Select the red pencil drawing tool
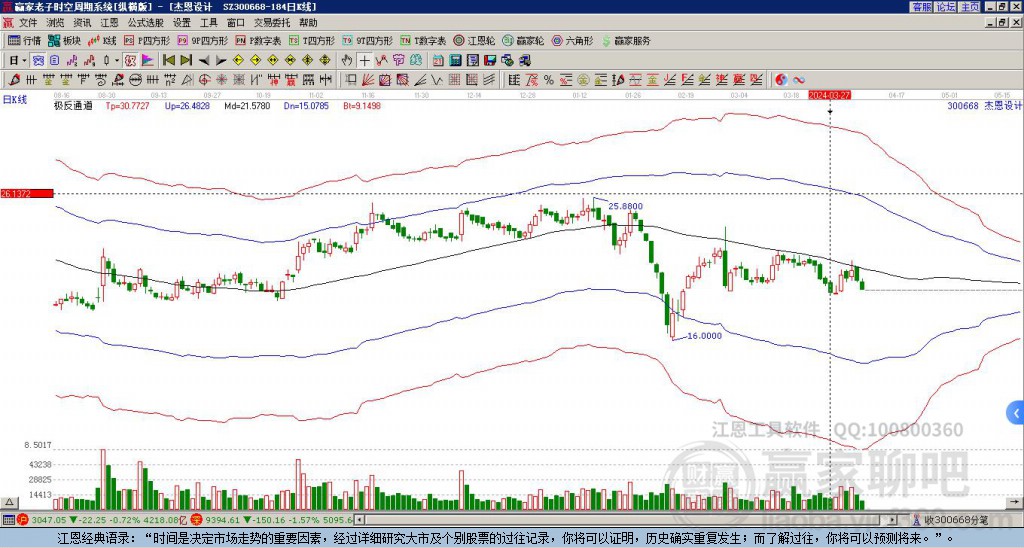The width and height of the screenshot is (1024, 548). coord(13,80)
